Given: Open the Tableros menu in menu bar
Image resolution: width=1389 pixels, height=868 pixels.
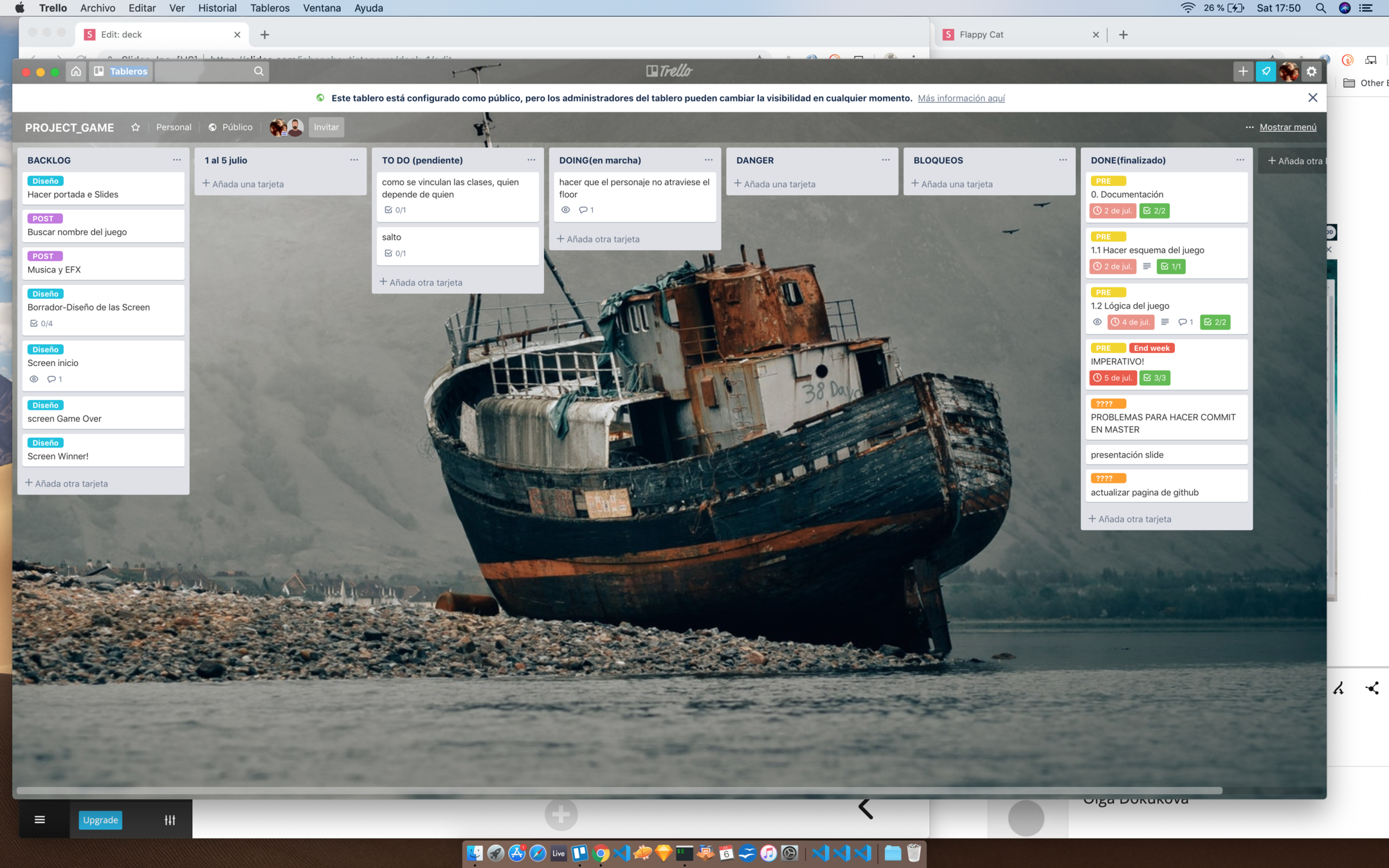Looking at the screenshot, I should (269, 8).
